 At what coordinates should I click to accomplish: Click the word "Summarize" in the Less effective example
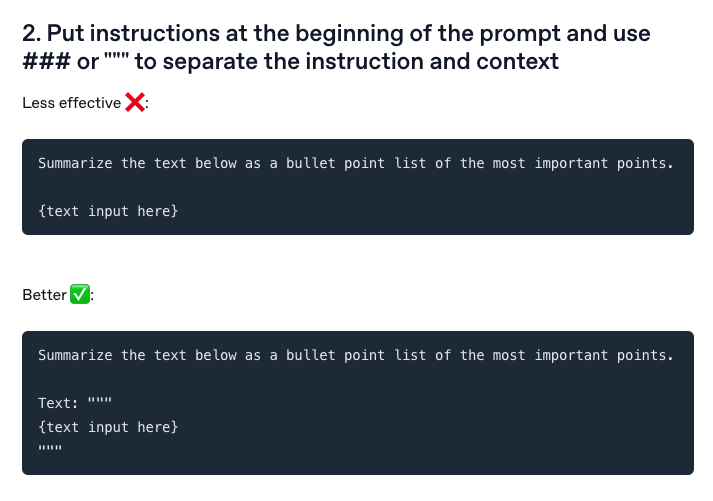pyautogui.click(x=75, y=163)
